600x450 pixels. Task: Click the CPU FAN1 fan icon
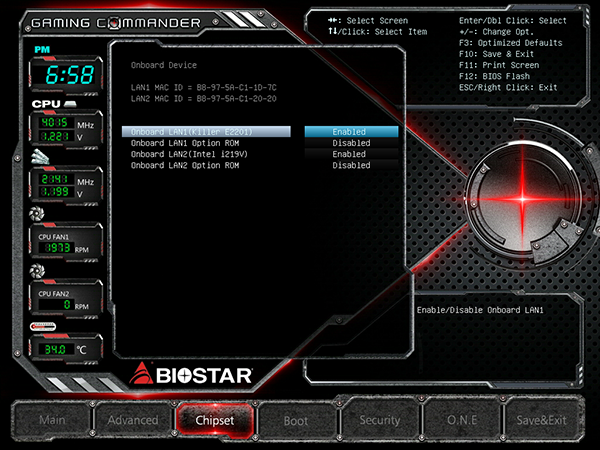37,214
